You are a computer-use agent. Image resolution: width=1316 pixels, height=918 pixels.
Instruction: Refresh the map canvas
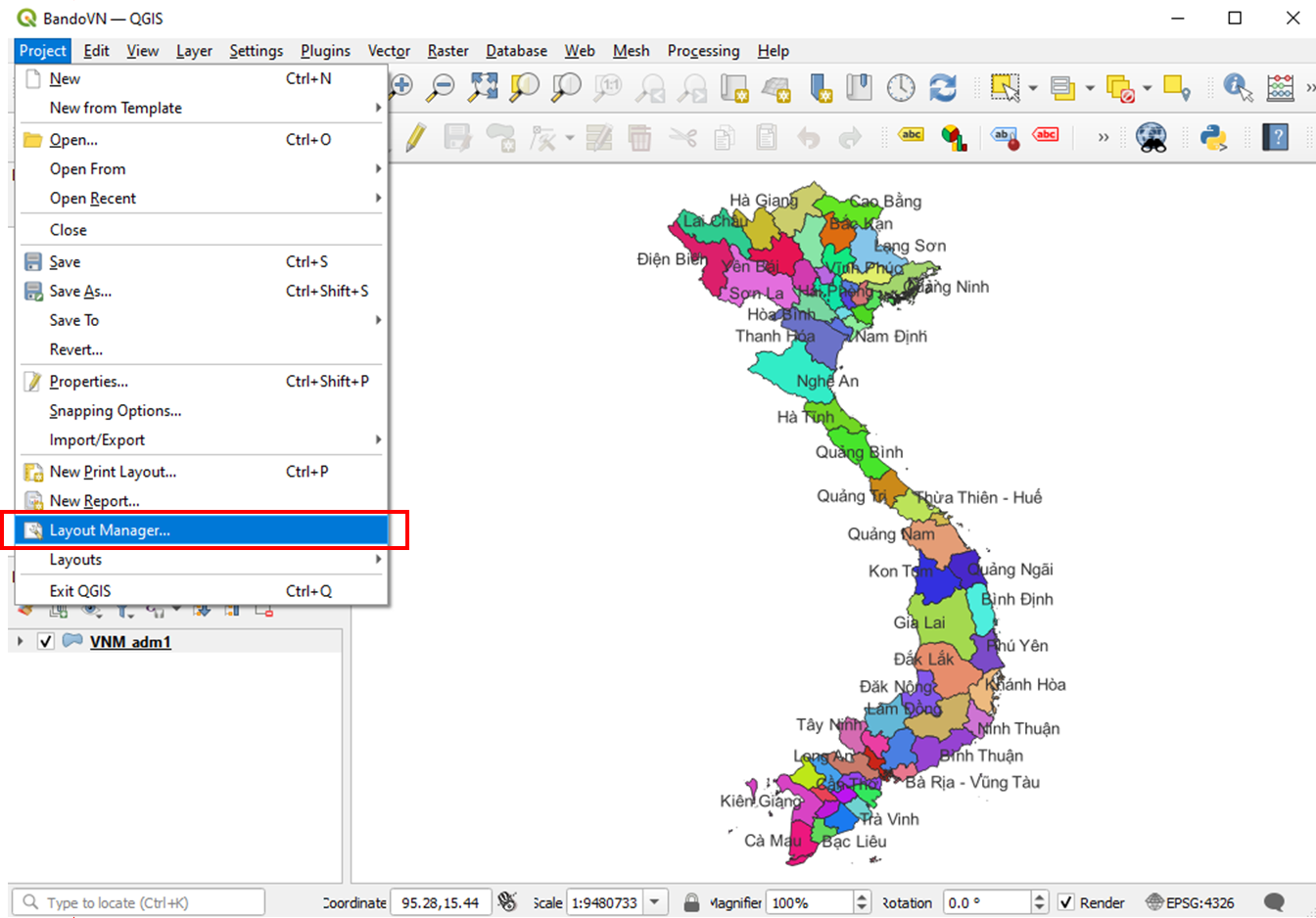coord(943,87)
